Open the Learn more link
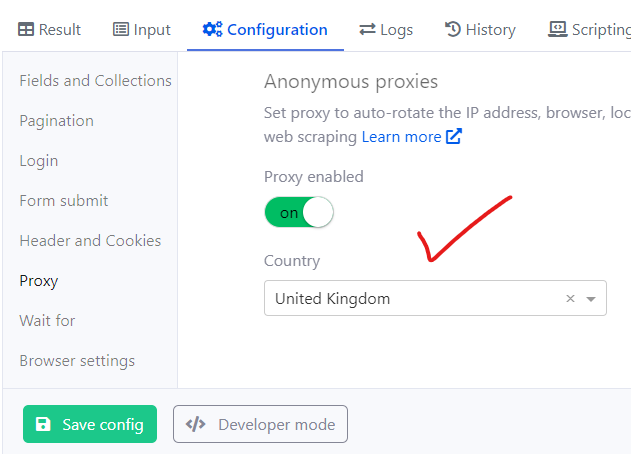Viewport: 631px width, 454px height. tap(401, 137)
